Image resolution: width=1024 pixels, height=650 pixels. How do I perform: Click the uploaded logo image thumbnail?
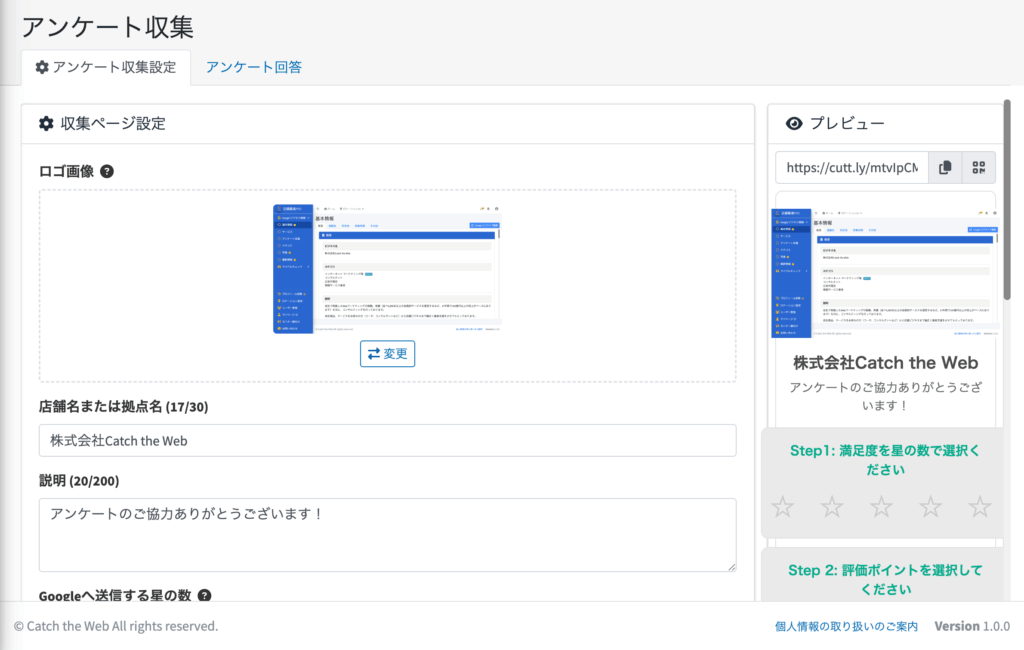coord(387,268)
